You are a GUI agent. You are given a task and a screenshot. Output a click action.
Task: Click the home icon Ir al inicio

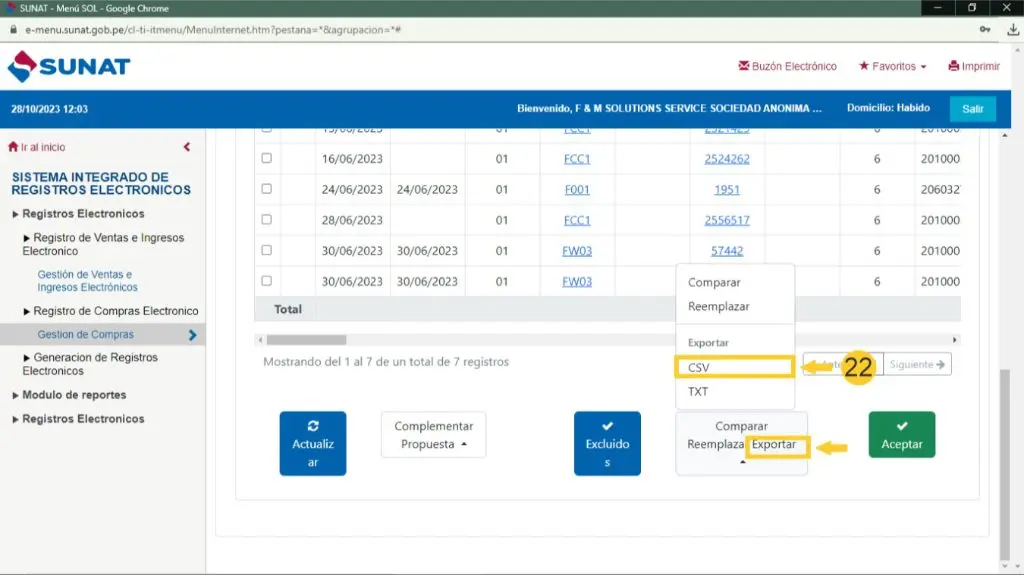click(x=14, y=147)
